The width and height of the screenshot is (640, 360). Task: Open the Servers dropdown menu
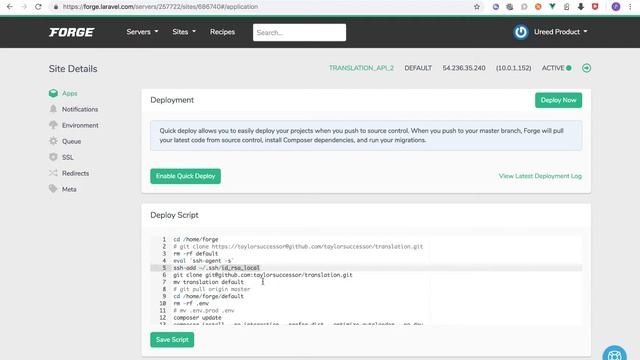[x=142, y=32]
